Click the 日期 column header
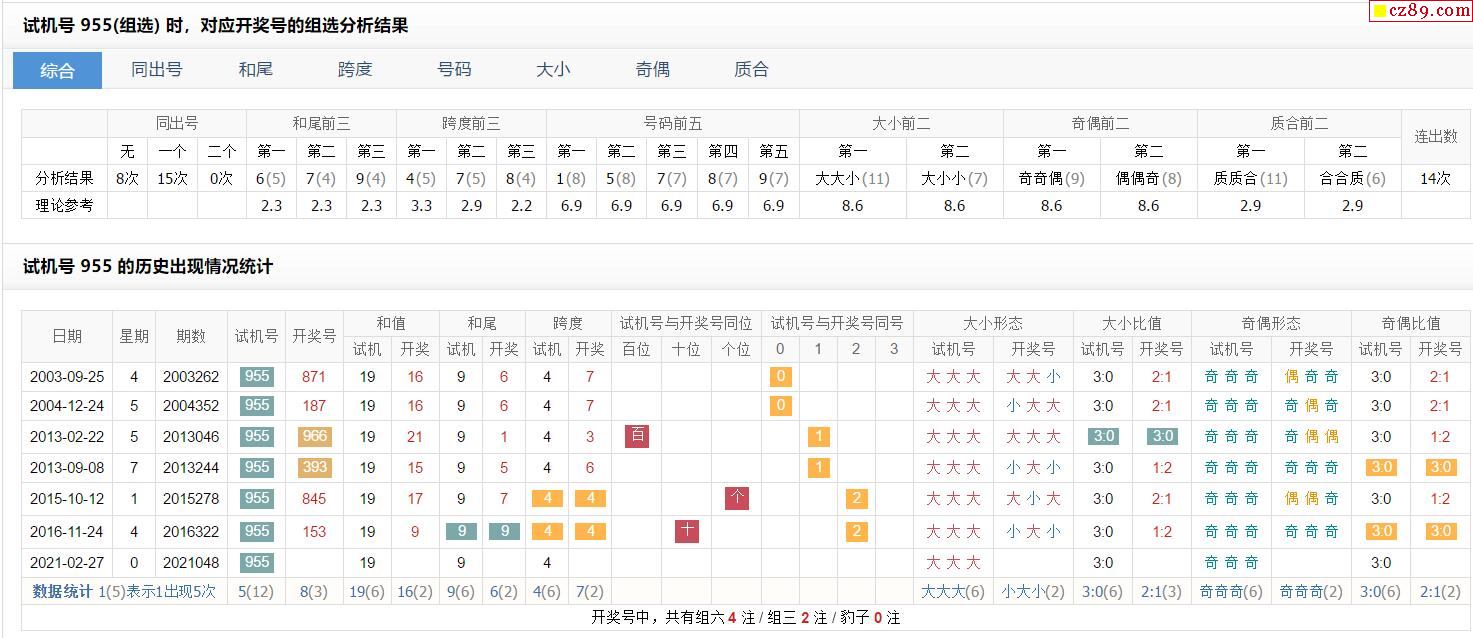This screenshot has width=1473, height=638. click(x=66, y=336)
